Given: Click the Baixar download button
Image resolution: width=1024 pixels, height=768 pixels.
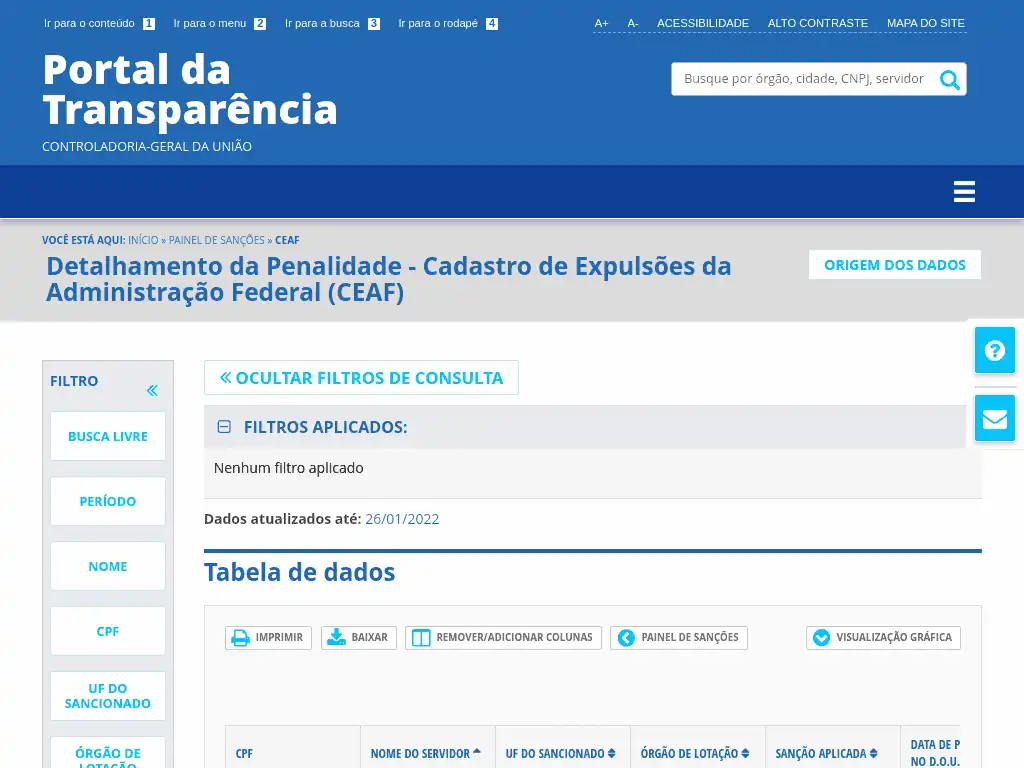Looking at the screenshot, I should point(359,638).
